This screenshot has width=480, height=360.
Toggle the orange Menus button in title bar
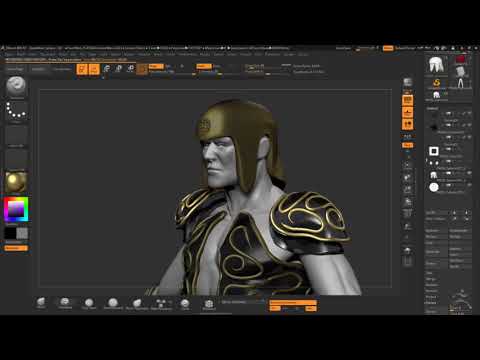pyautogui.click(x=388, y=48)
